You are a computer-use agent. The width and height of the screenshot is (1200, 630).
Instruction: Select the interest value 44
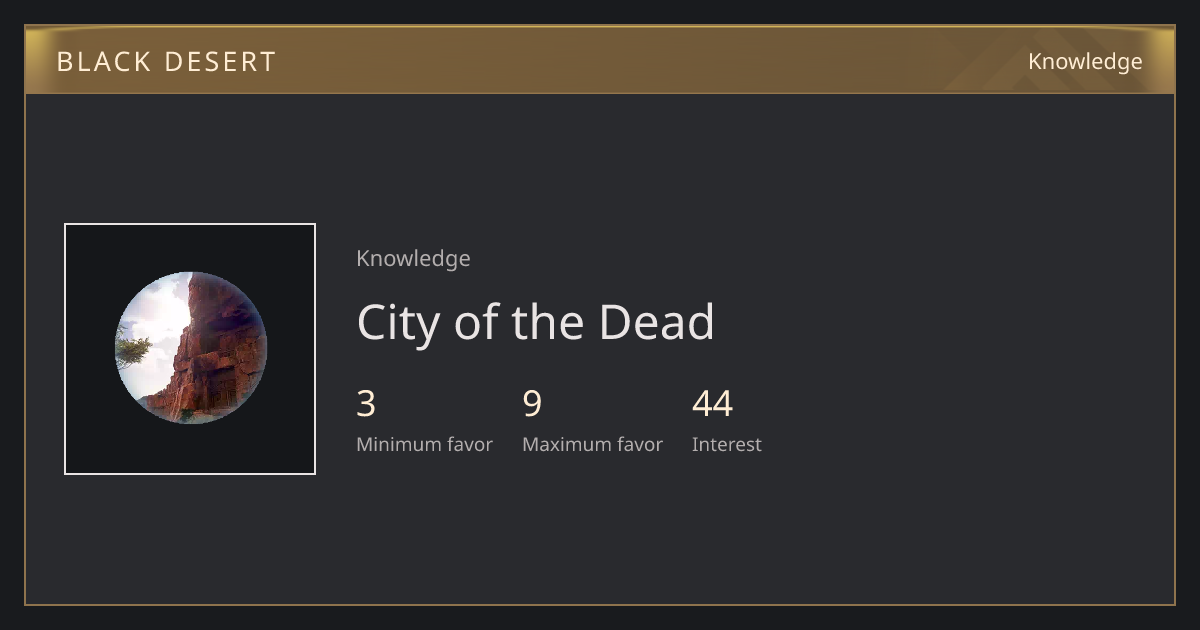point(712,404)
